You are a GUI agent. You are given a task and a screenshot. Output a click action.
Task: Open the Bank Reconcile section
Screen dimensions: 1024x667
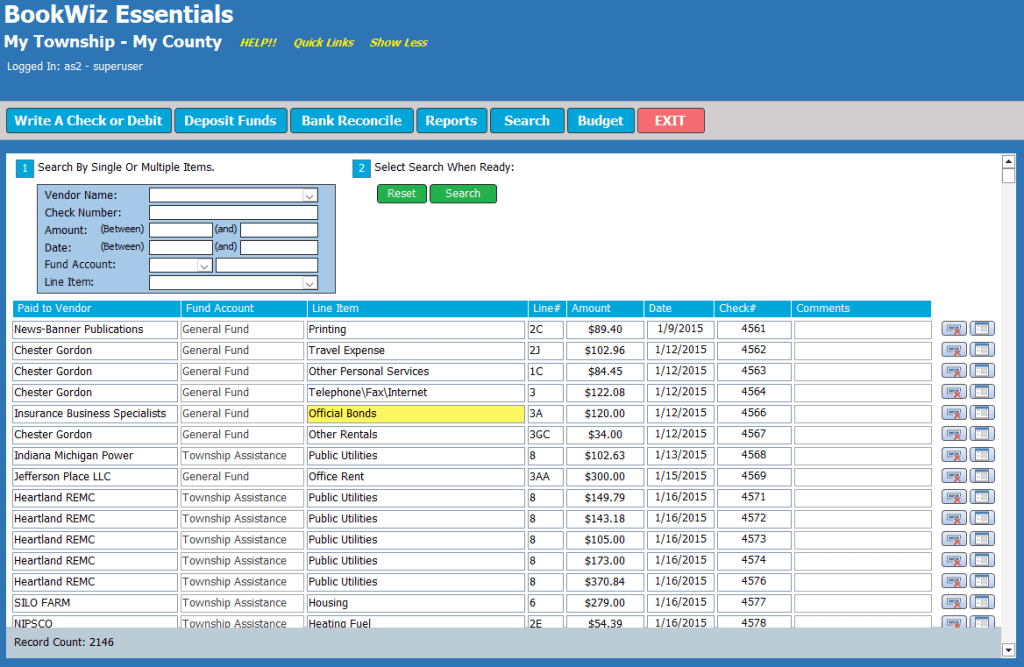point(351,121)
